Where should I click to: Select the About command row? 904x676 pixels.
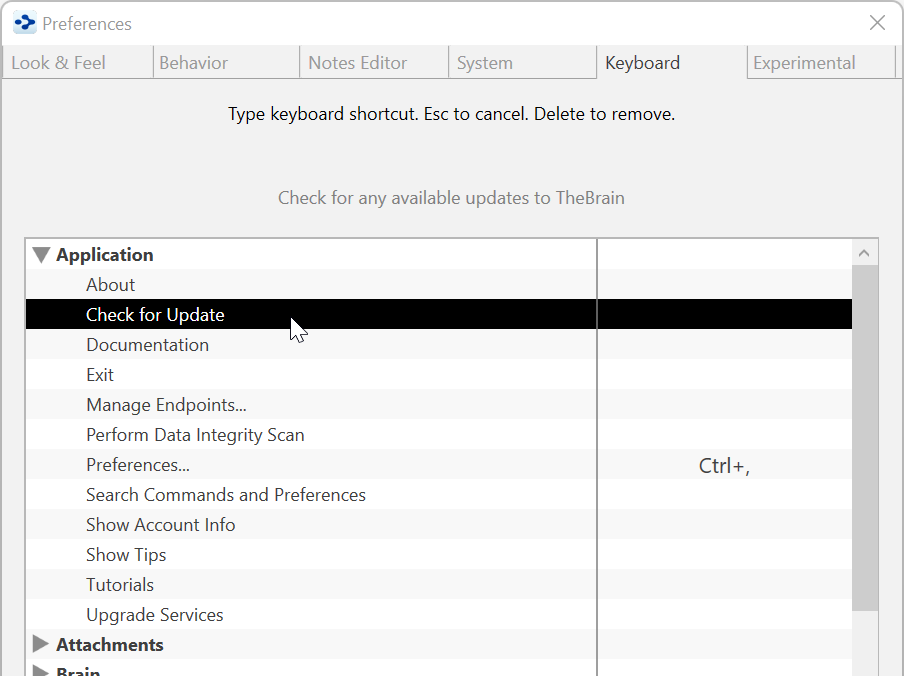111,285
